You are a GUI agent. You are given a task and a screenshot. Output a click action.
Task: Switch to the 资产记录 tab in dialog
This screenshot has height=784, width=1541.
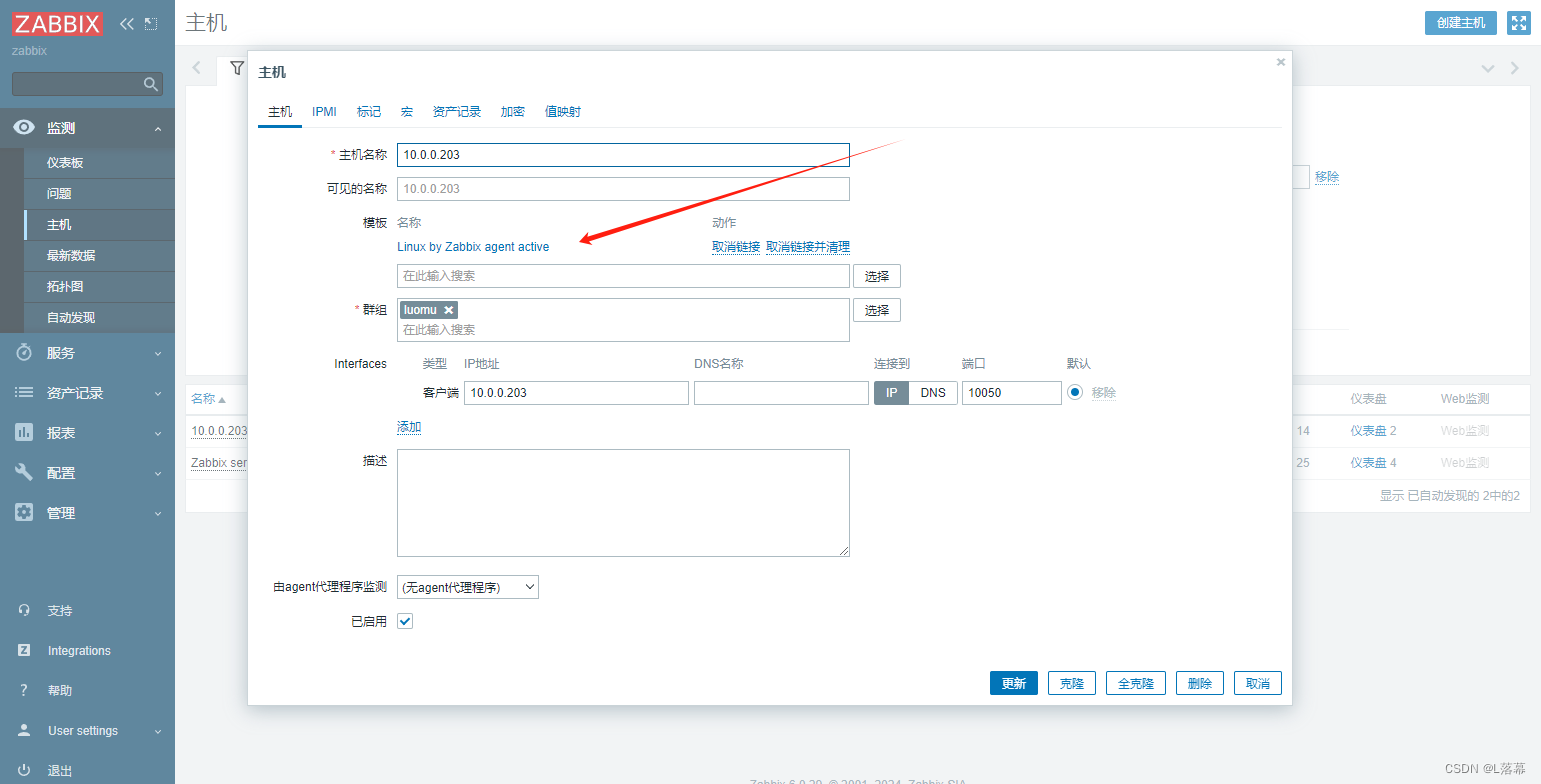coord(457,111)
